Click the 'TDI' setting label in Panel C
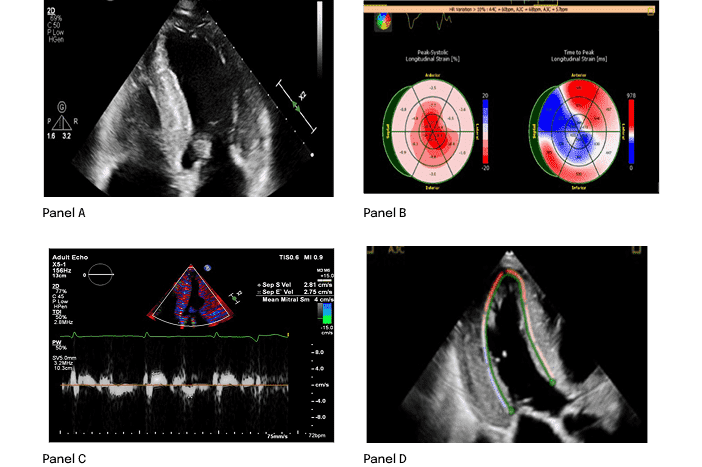 56,312
